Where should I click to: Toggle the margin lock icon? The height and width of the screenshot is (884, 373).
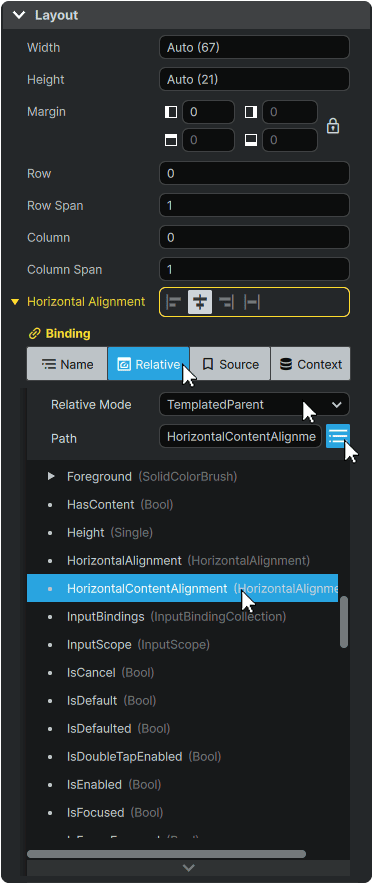click(333, 126)
